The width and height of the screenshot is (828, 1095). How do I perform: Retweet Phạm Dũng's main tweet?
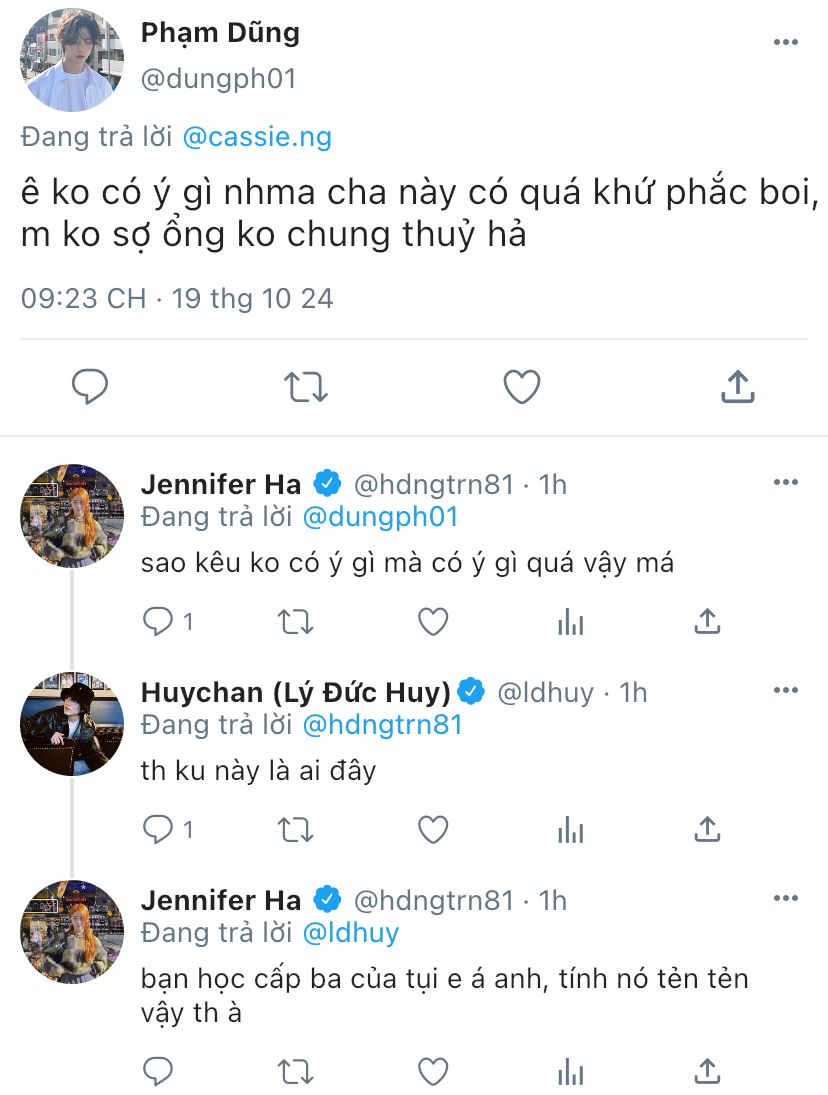[x=306, y=387]
